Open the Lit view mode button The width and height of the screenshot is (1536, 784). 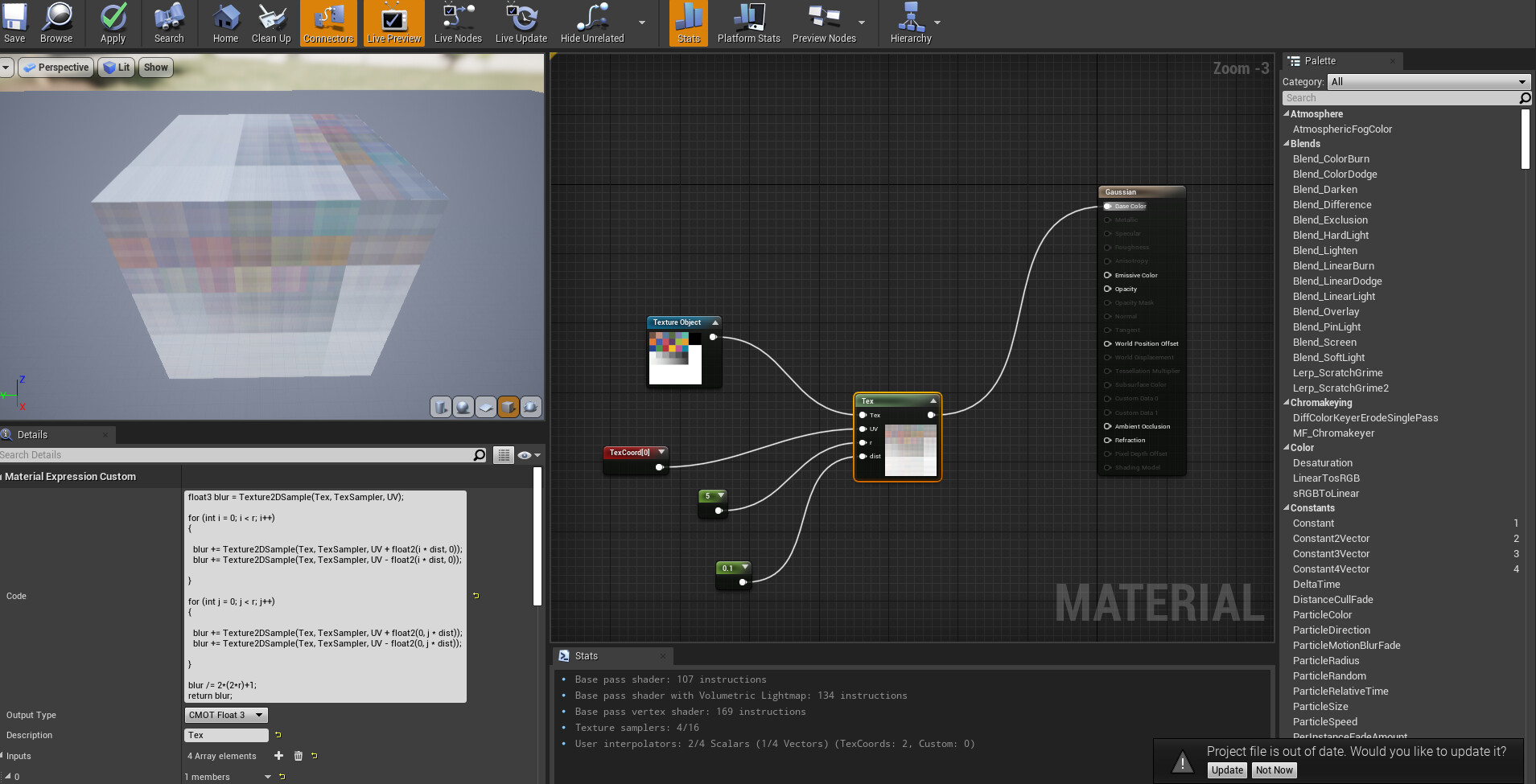pos(117,68)
